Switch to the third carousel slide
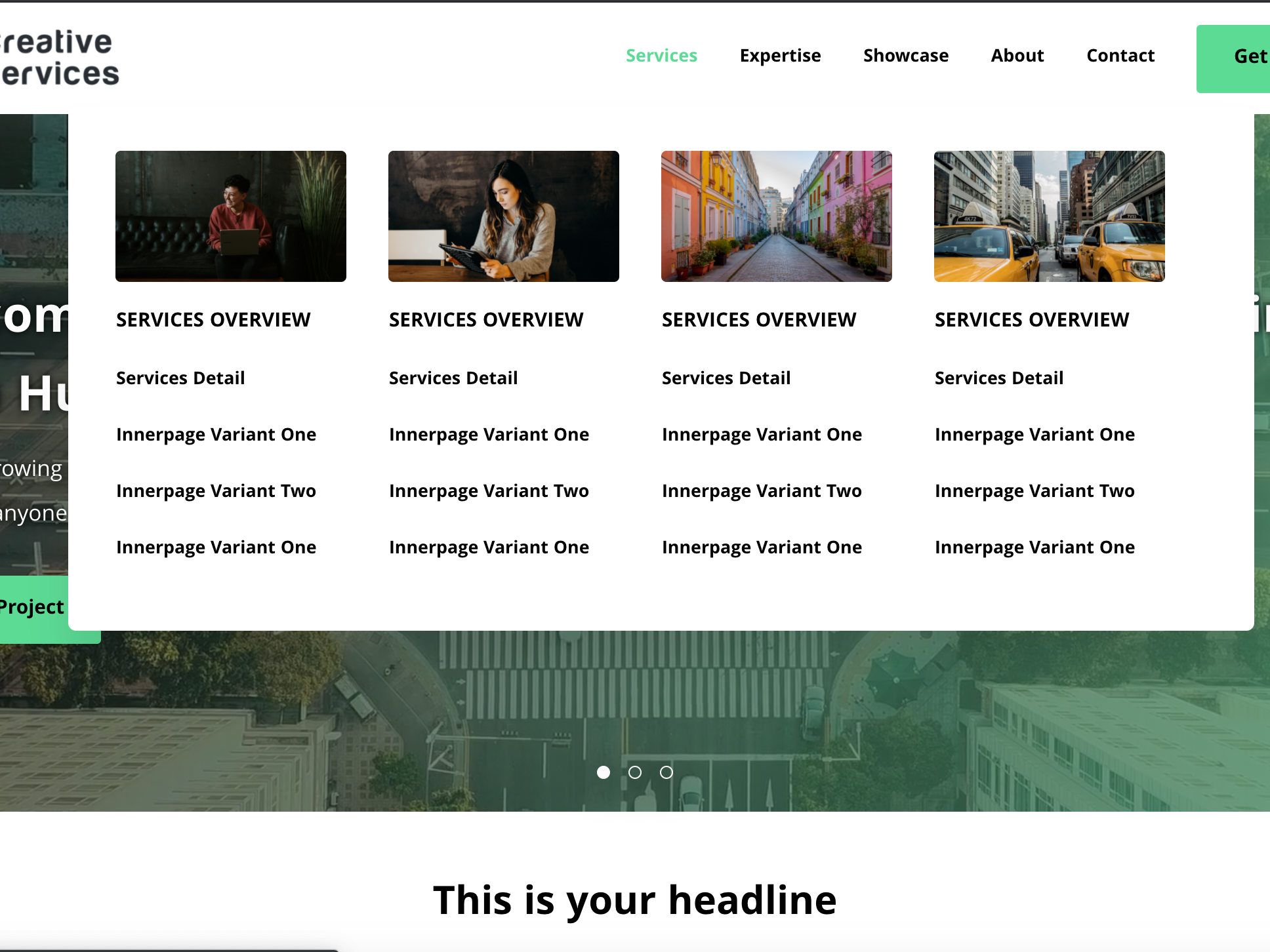1270x952 pixels. click(x=666, y=772)
